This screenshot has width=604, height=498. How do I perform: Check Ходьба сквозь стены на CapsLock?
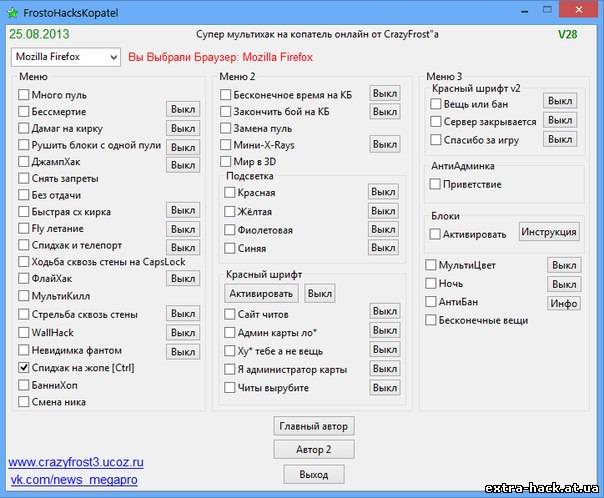24,262
